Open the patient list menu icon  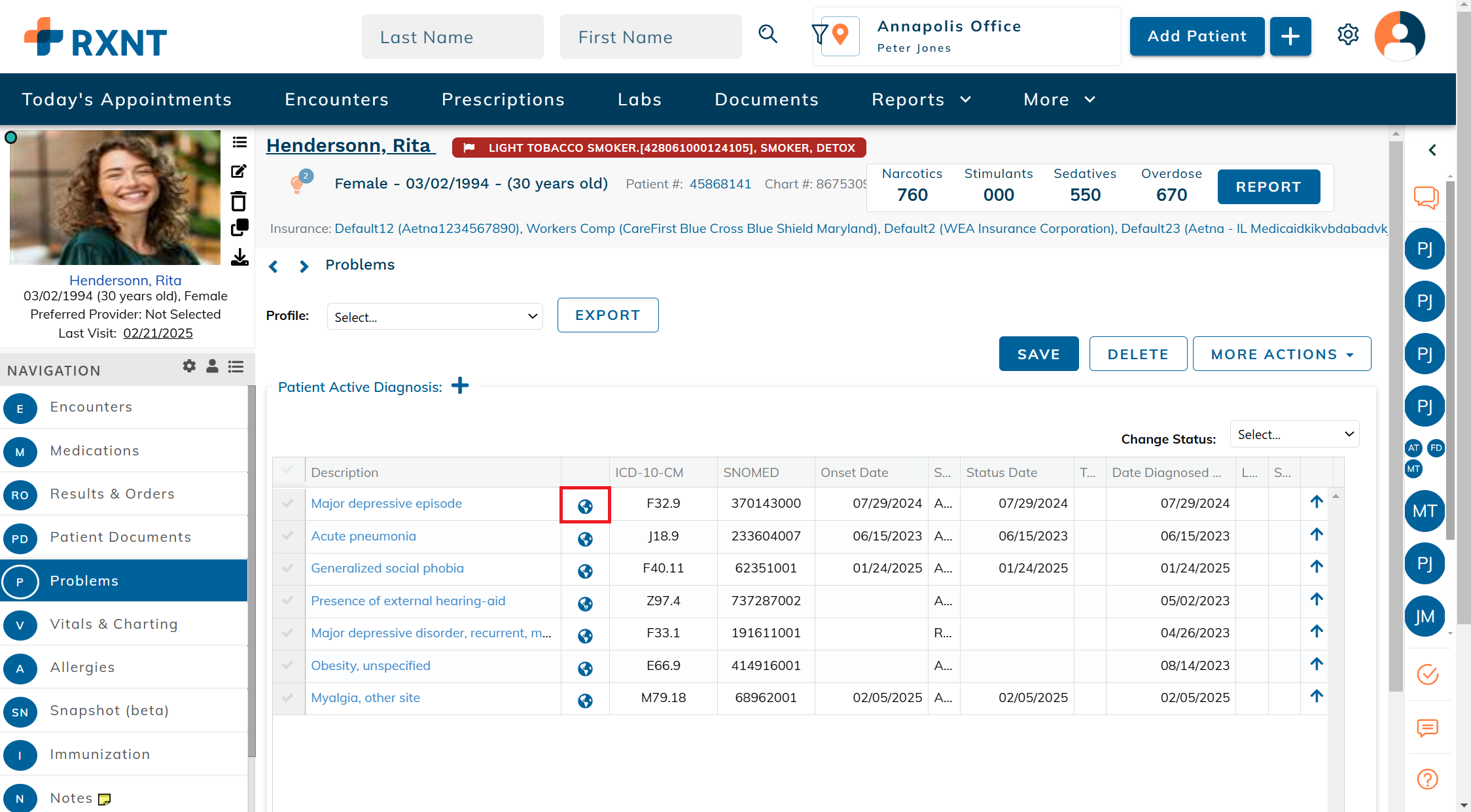coord(239,142)
